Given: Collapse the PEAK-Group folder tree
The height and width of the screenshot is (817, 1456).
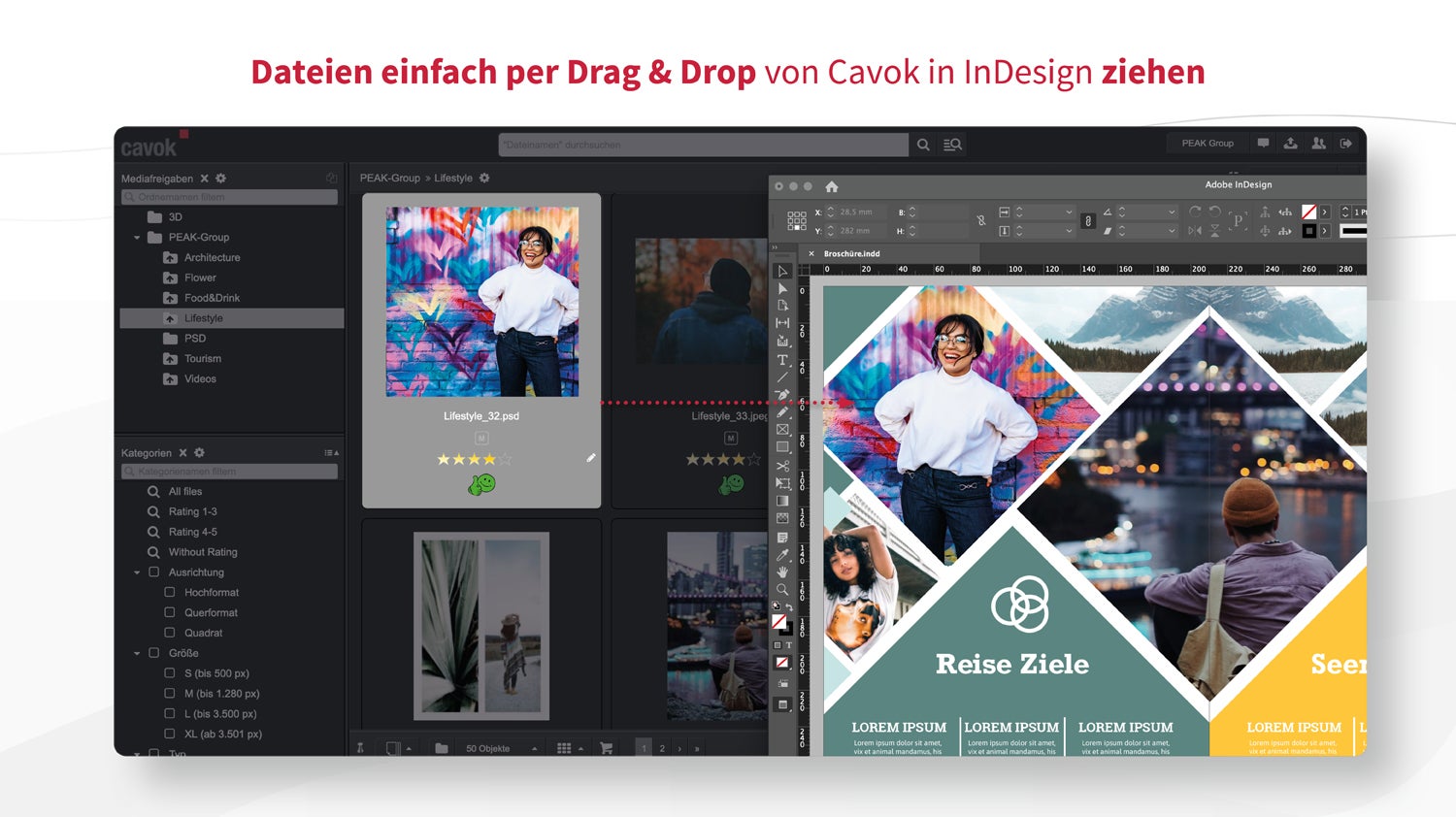Looking at the screenshot, I should (137, 238).
